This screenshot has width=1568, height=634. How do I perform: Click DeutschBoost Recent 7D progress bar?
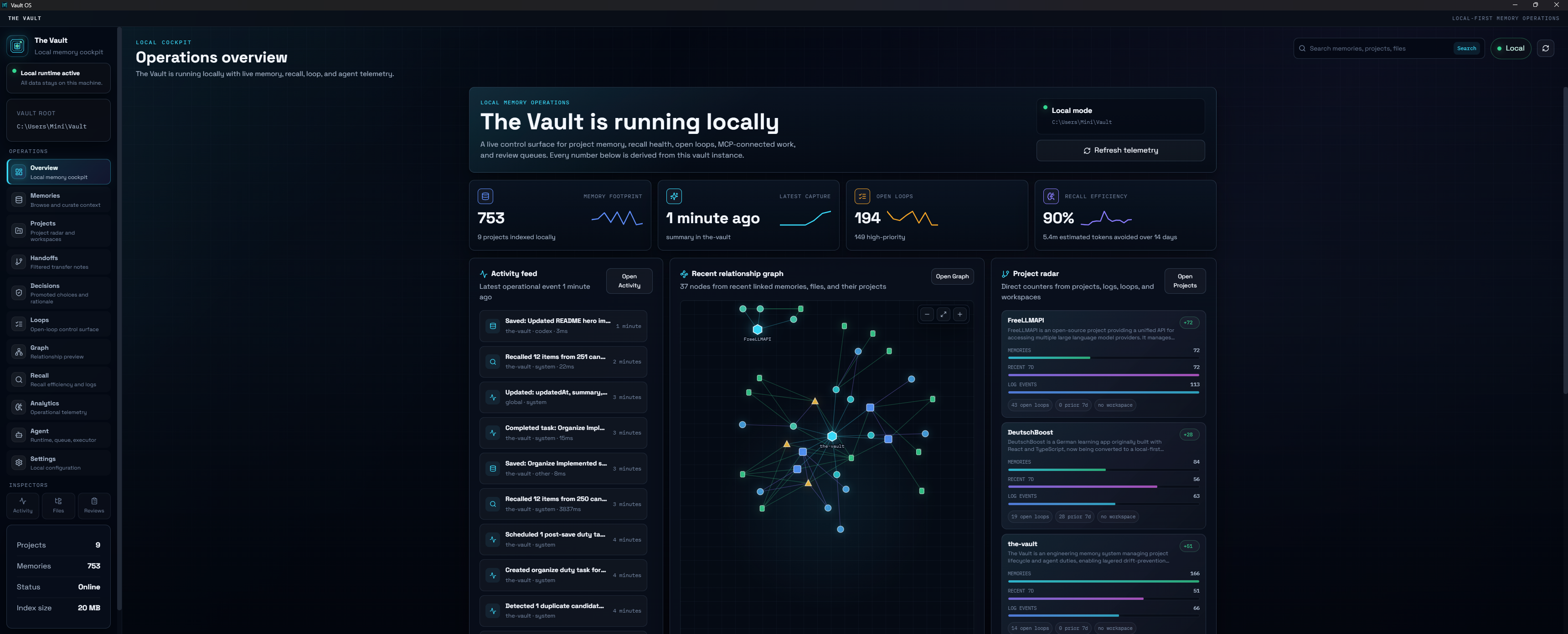tap(1103, 487)
